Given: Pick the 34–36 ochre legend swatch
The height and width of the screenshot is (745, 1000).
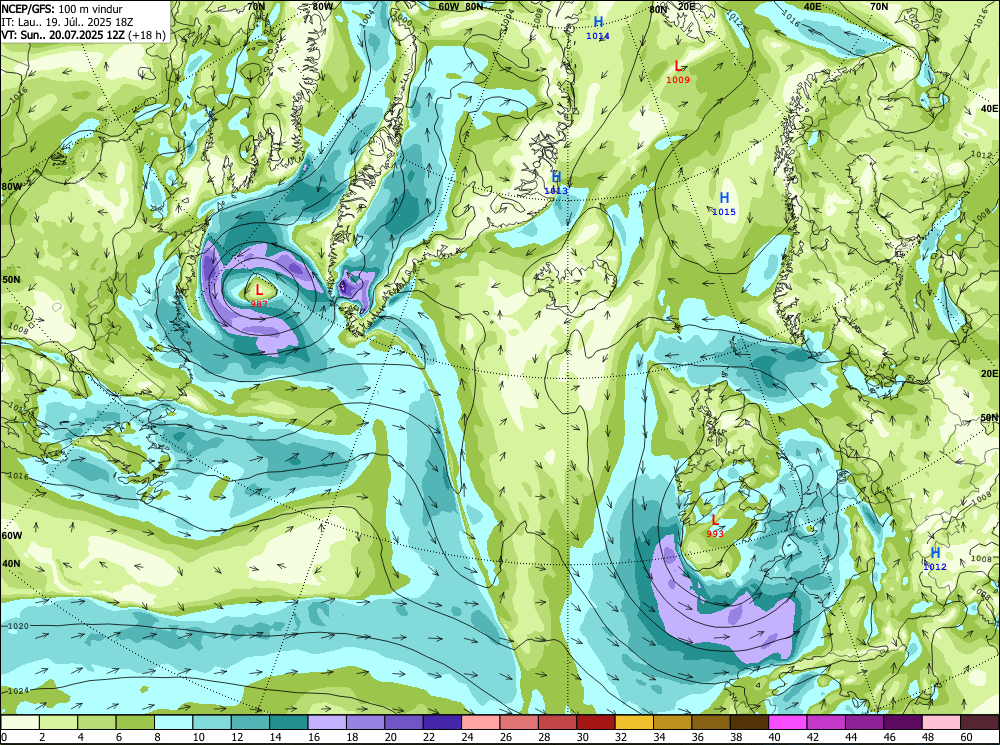Looking at the screenshot, I should coord(672,722).
